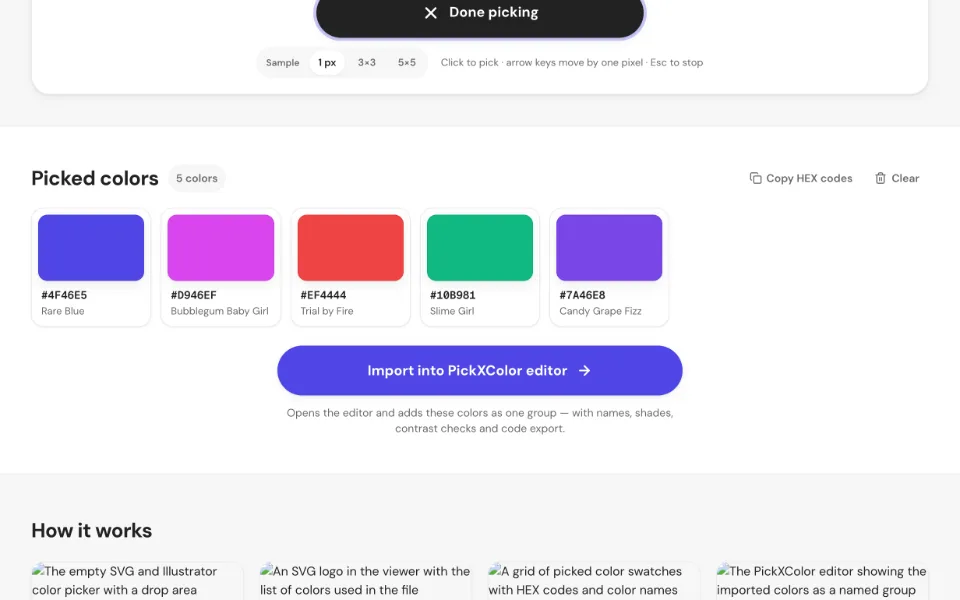This screenshot has height=600, width=960.
Task: Click the #EF4444 hex code text
Action: click(x=323, y=295)
